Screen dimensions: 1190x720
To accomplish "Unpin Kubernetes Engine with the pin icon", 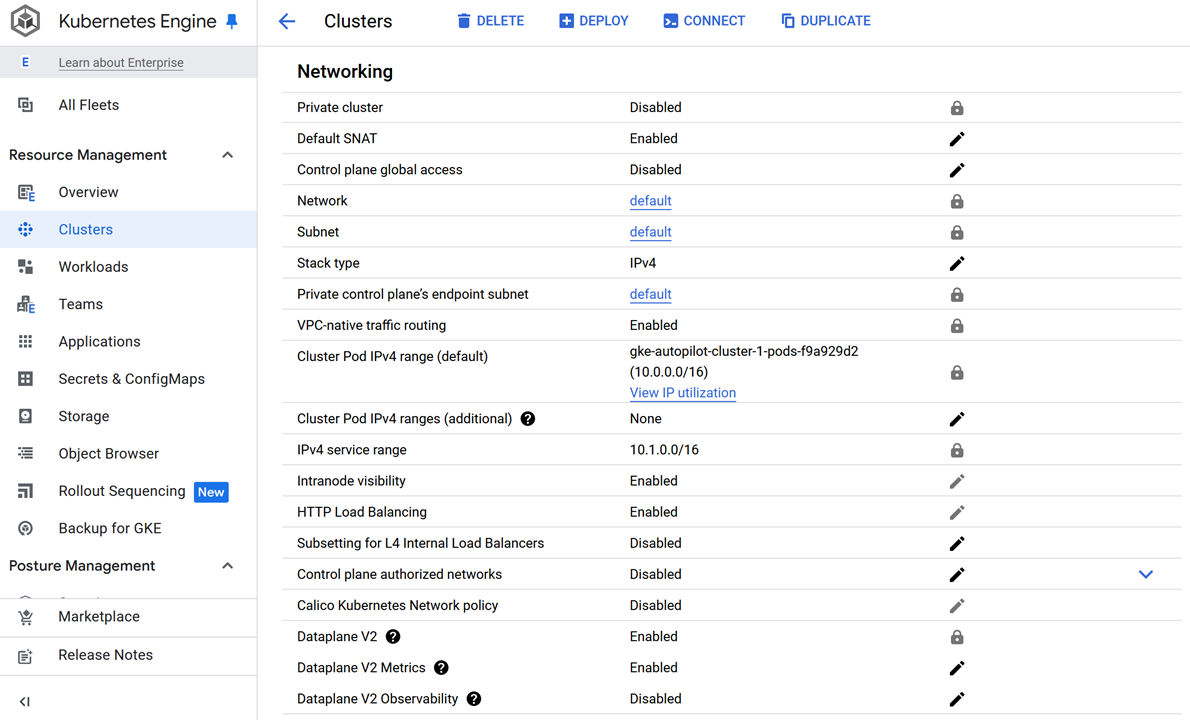I will click(x=232, y=21).
